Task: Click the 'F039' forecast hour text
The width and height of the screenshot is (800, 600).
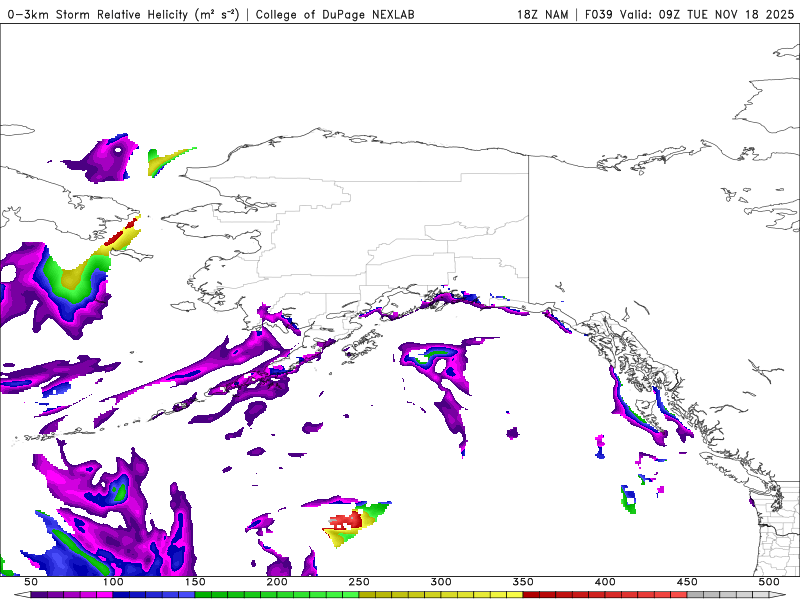Action: [598, 14]
